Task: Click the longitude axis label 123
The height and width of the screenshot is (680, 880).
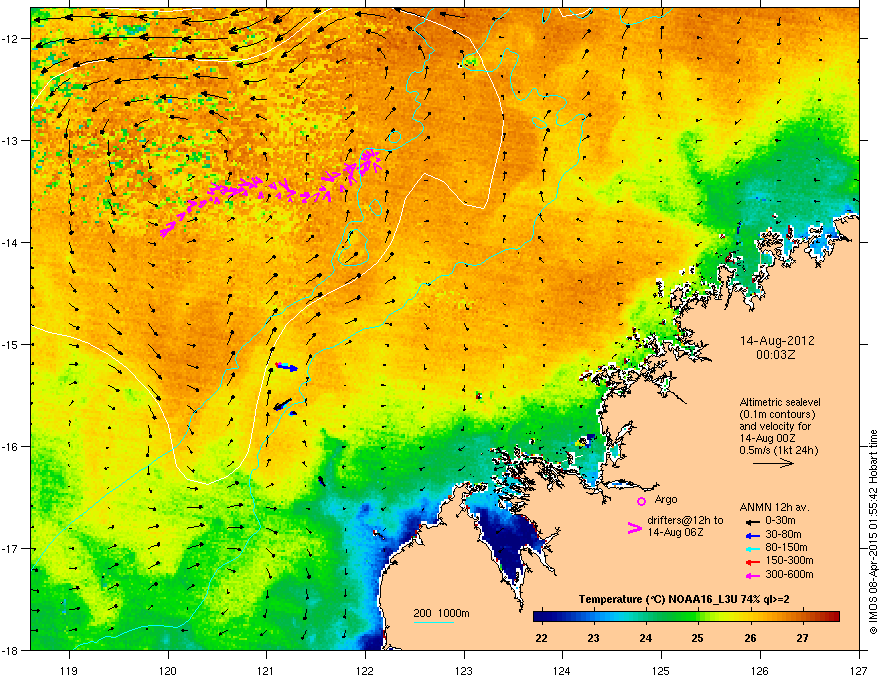Action: 464,670
